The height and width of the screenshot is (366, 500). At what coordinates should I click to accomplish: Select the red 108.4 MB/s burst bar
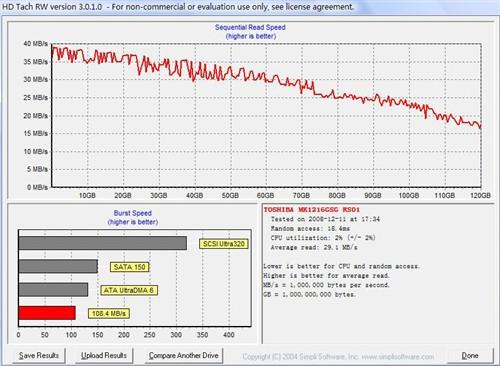(x=47, y=313)
